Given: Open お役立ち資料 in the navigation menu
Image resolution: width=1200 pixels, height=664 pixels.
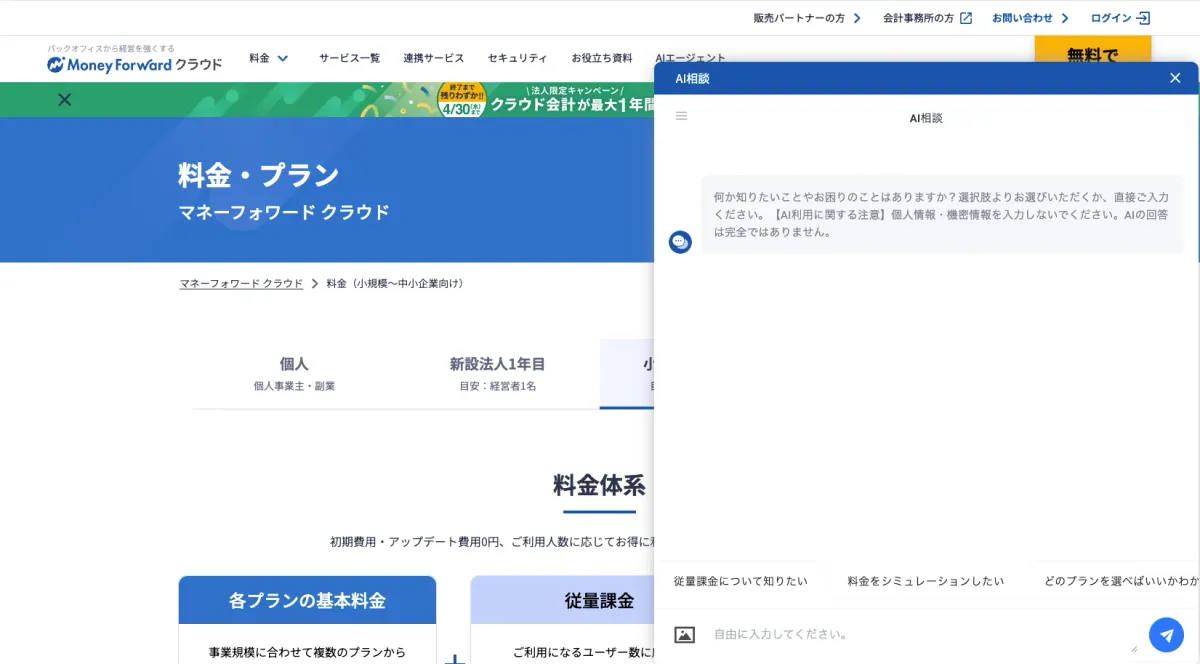Looking at the screenshot, I should click(x=602, y=58).
